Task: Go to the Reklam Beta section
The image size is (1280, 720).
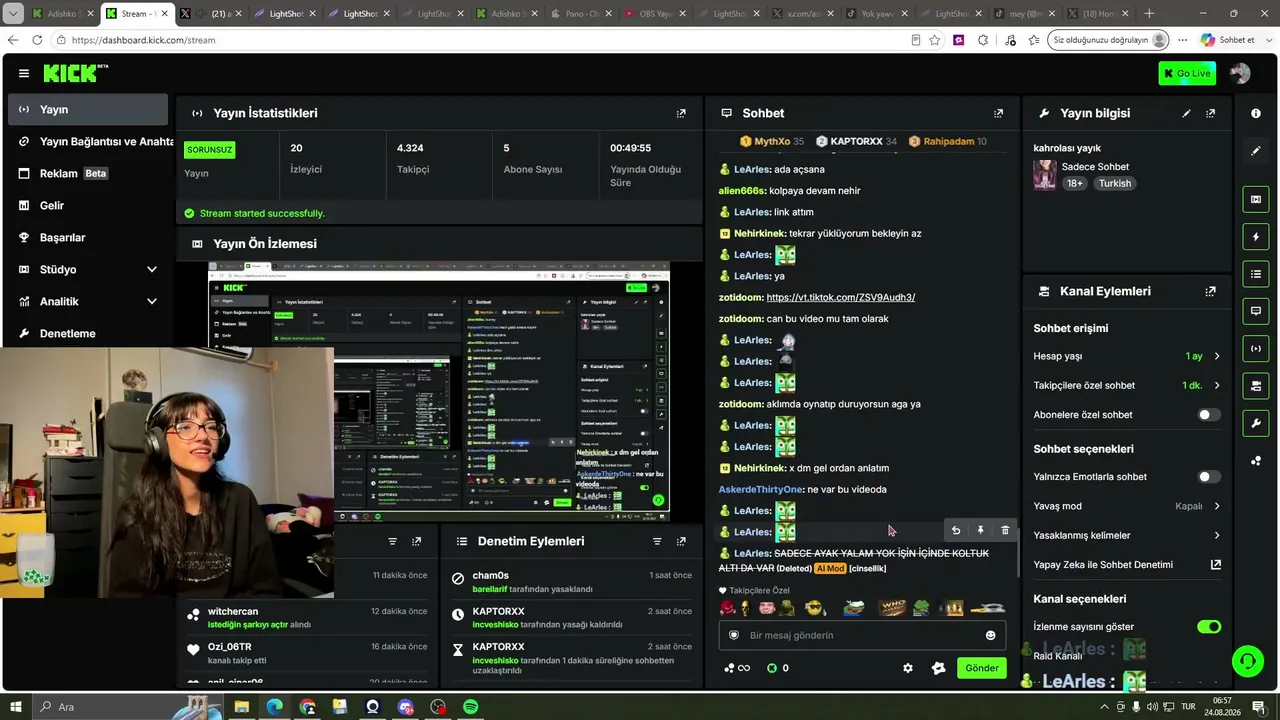Action: 88,173
